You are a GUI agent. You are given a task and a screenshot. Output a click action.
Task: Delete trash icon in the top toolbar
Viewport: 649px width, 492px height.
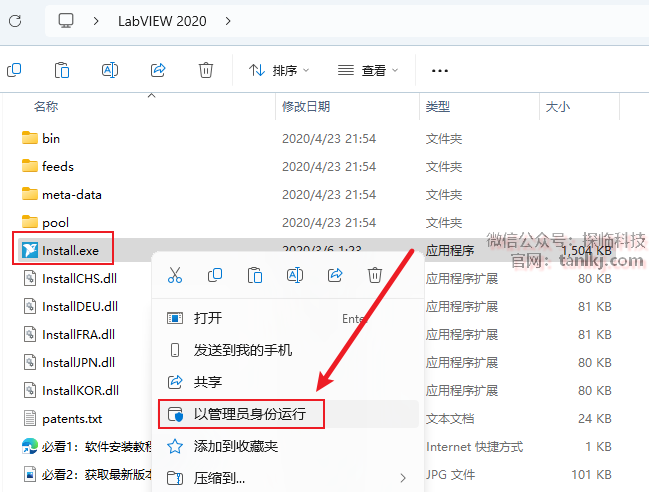tap(206, 70)
